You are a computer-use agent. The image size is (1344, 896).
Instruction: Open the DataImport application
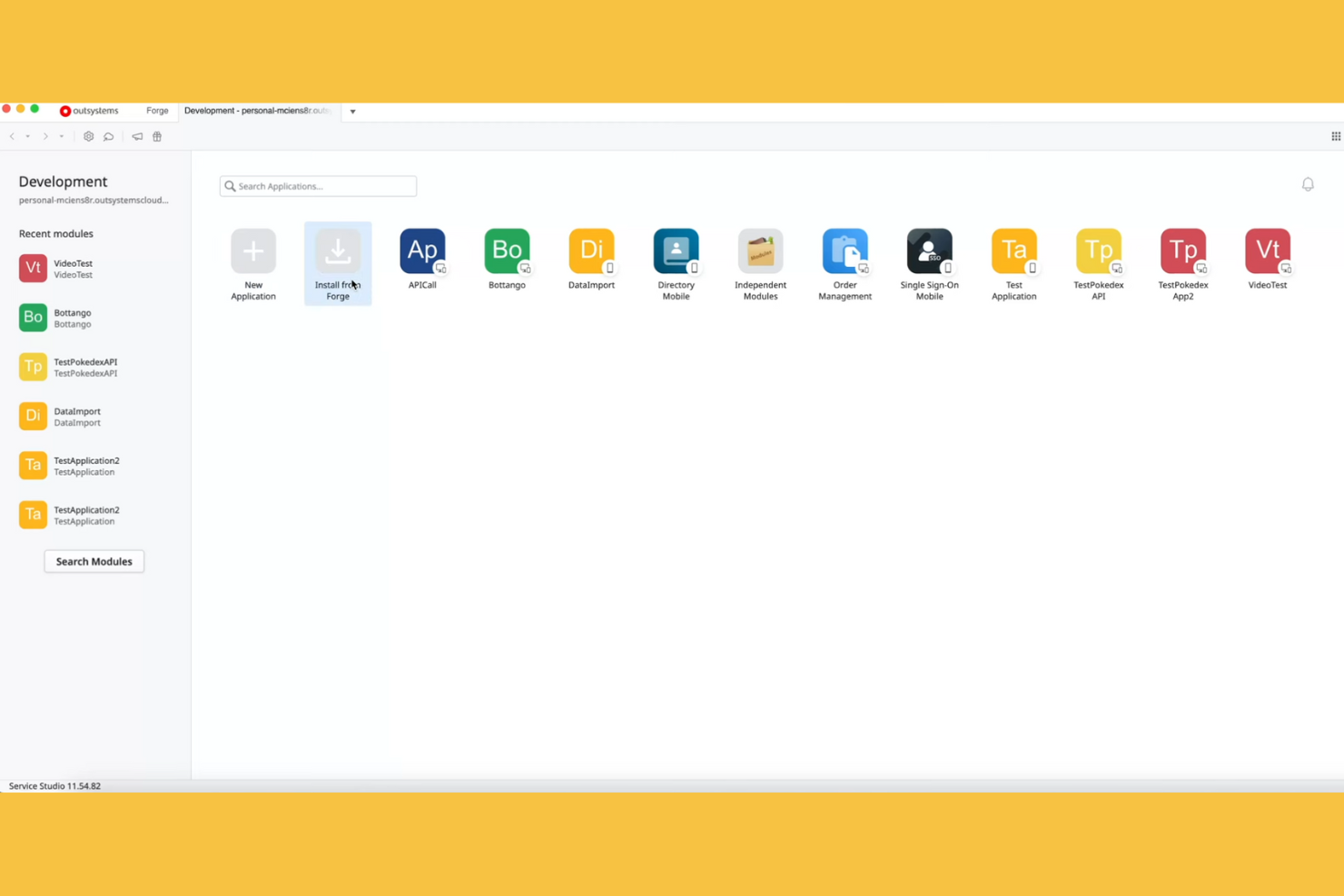591,251
